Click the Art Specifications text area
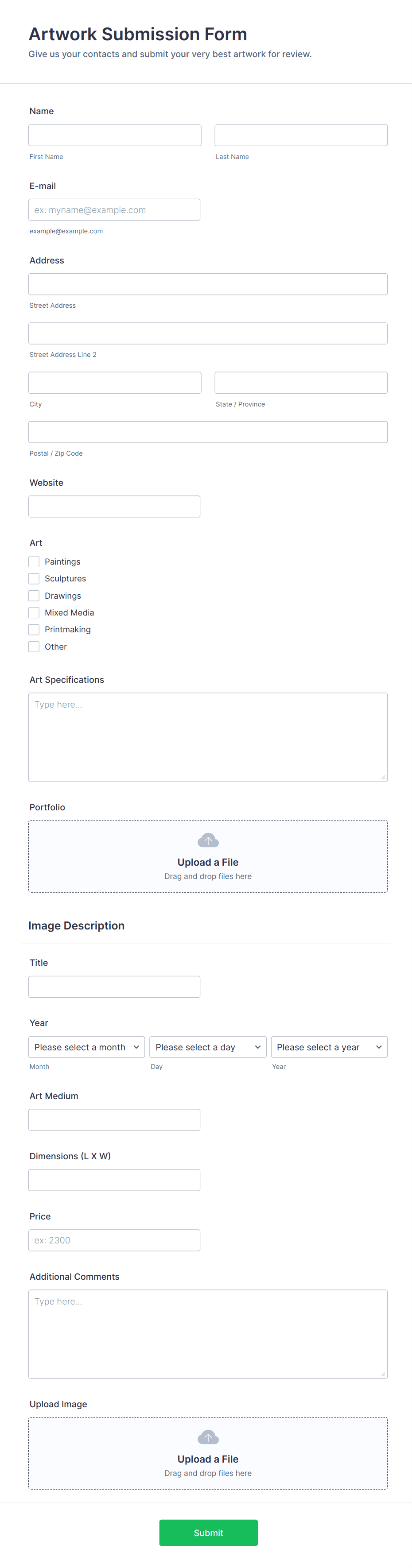 (x=207, y=736)
